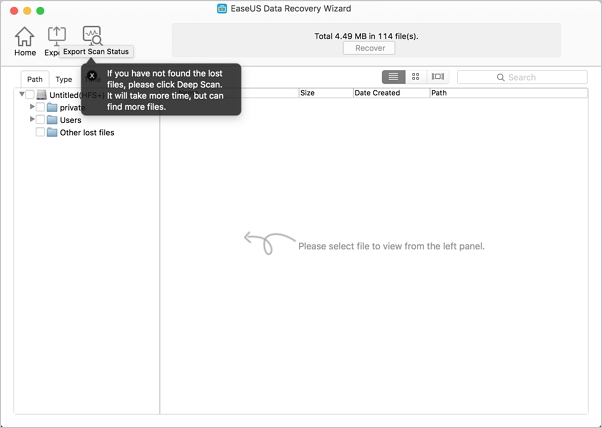602x428 pixels.
Task: Dismiss the Deep Scan tooltip
Action: point(92,76)
